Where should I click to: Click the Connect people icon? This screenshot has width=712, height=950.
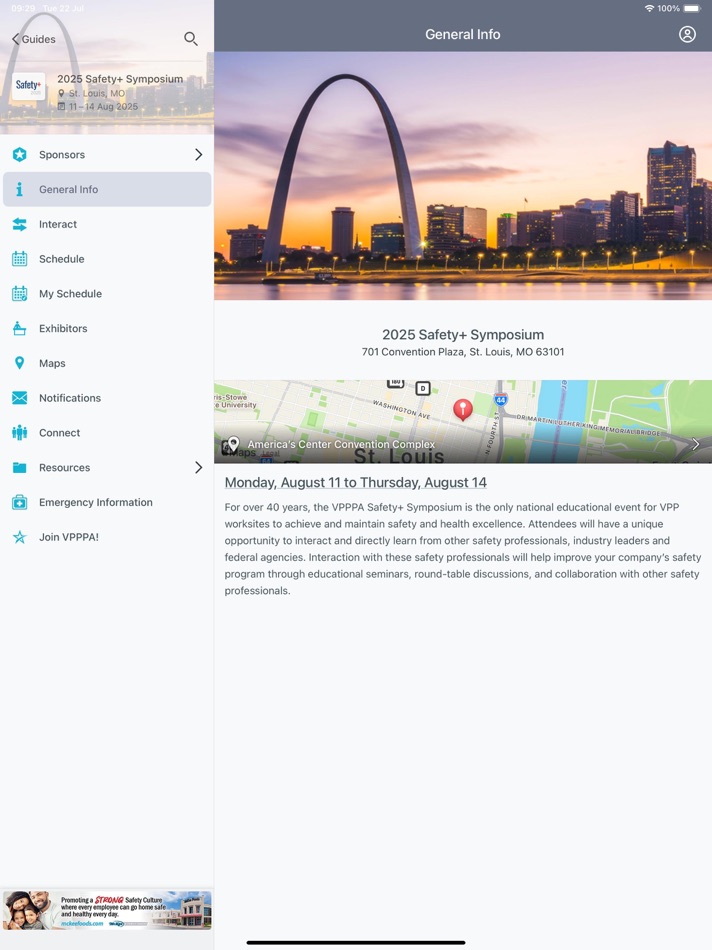(19, 433)
